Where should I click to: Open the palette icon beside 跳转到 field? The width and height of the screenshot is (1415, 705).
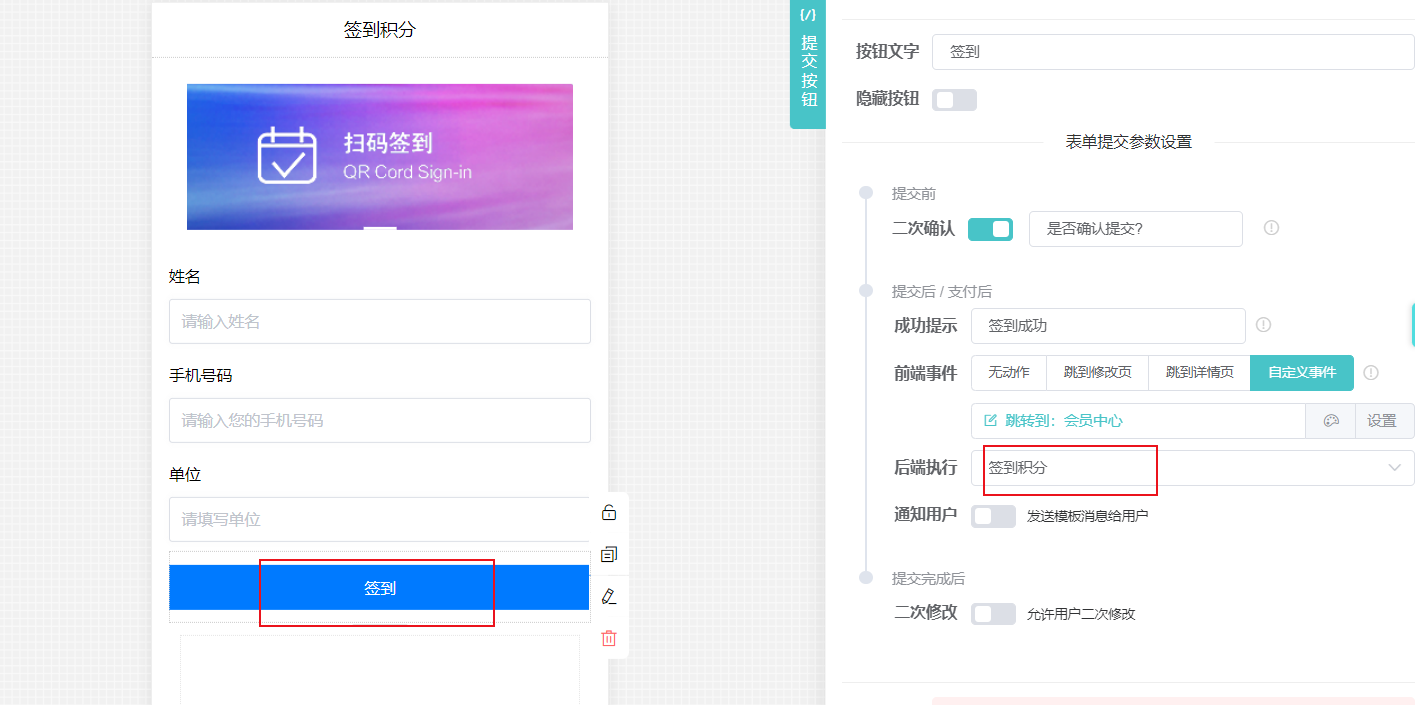click(1330, 421)
